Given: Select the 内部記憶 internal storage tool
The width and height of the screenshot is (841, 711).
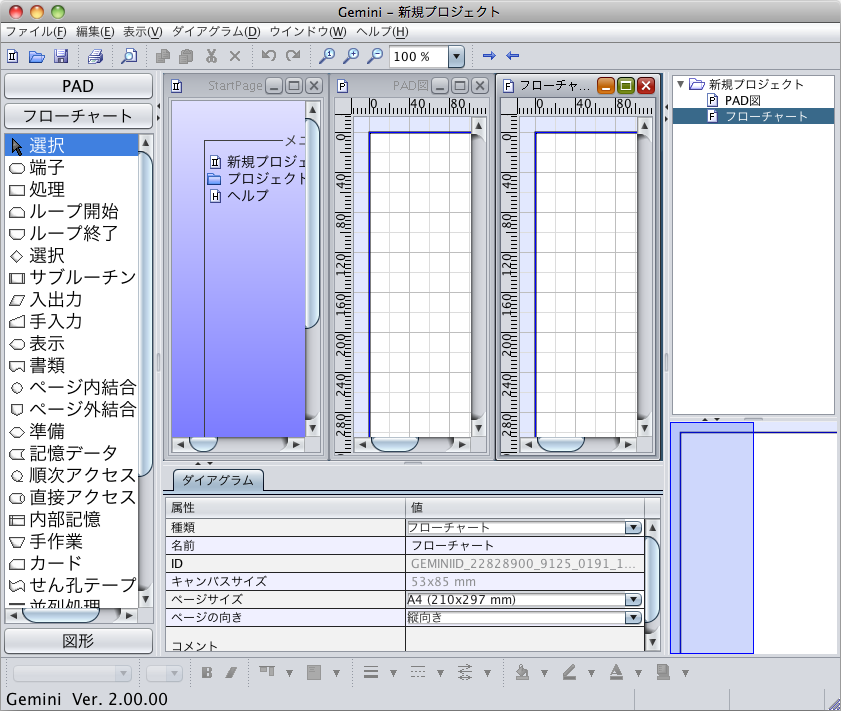Looking at the screenshot, I should point(71,519).
